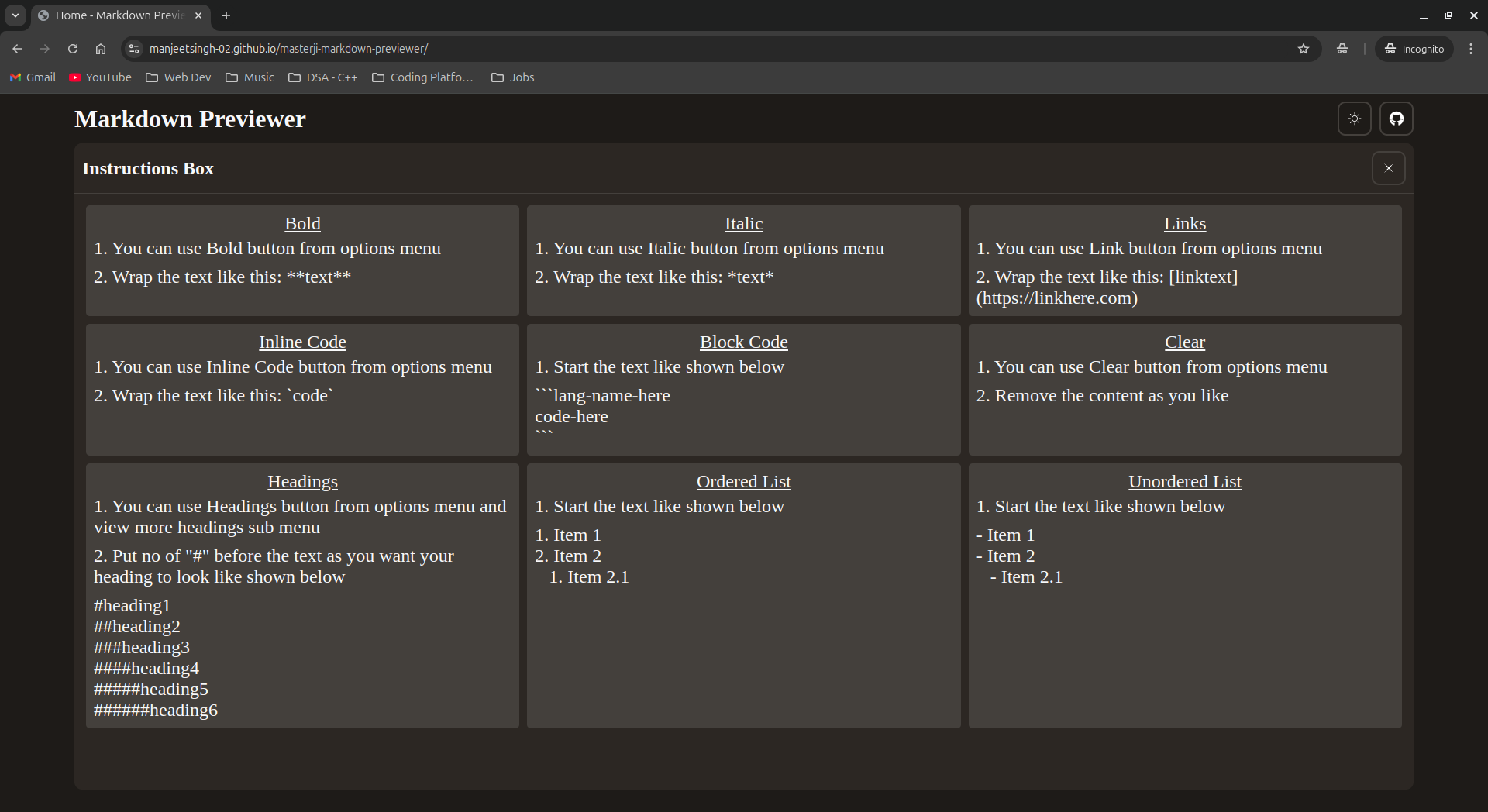Bookmark this page with the star icon
1488x812 pixels.
[1304, 49]
